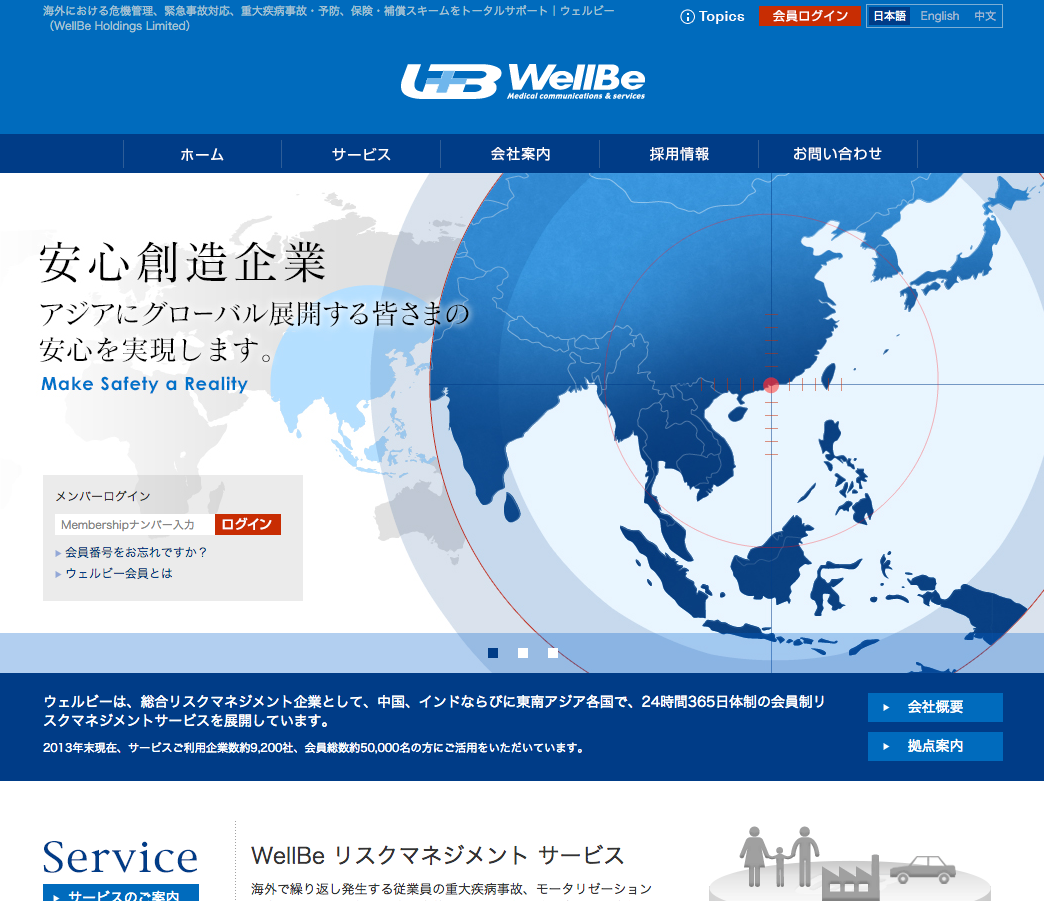Click the family and car illustration
The width and height of the screenshot is (1044, 901).
click(848, 862)
